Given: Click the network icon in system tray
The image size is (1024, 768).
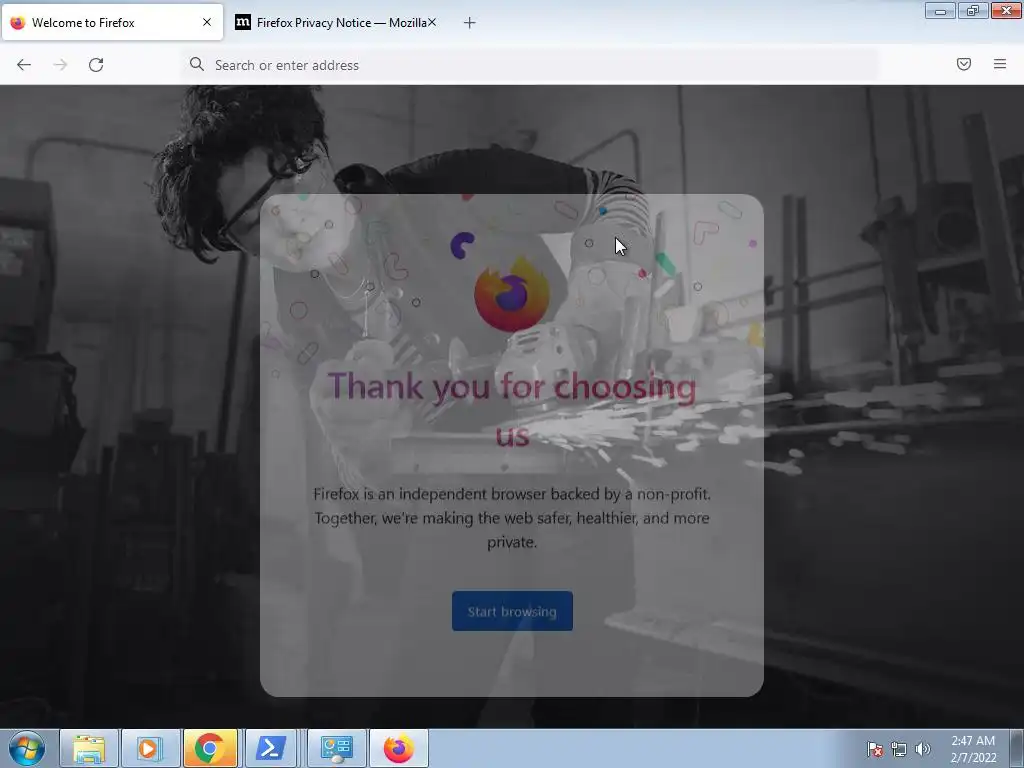Looking at the screenshot, I should [899, 749].
